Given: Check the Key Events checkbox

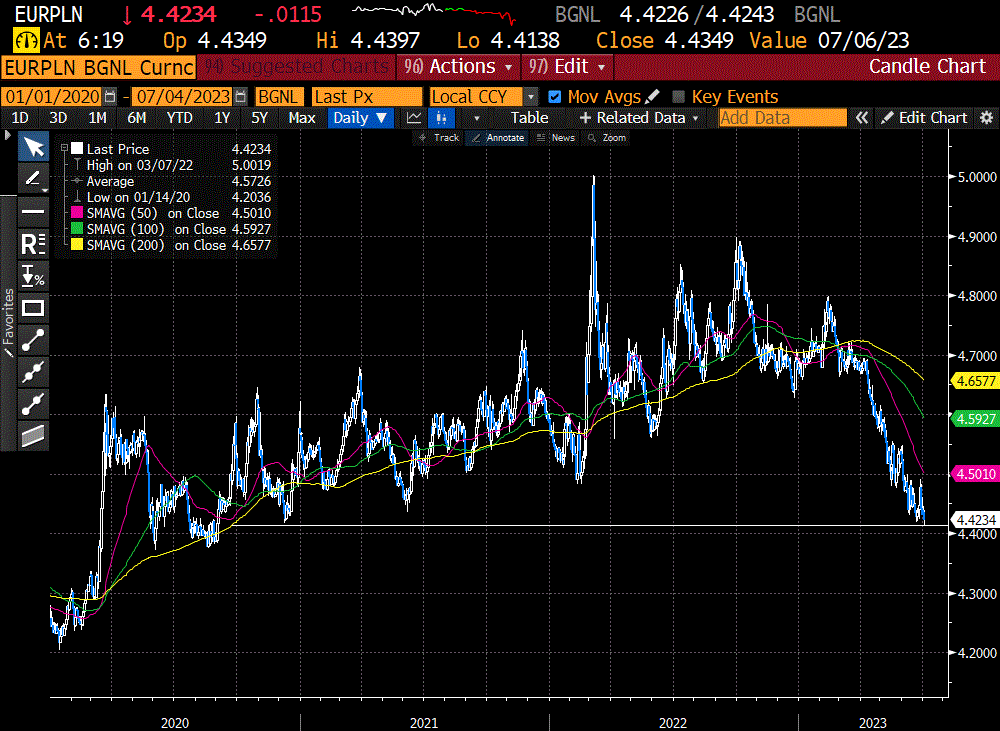Looking at the screenshot, I should click(679, 97).
